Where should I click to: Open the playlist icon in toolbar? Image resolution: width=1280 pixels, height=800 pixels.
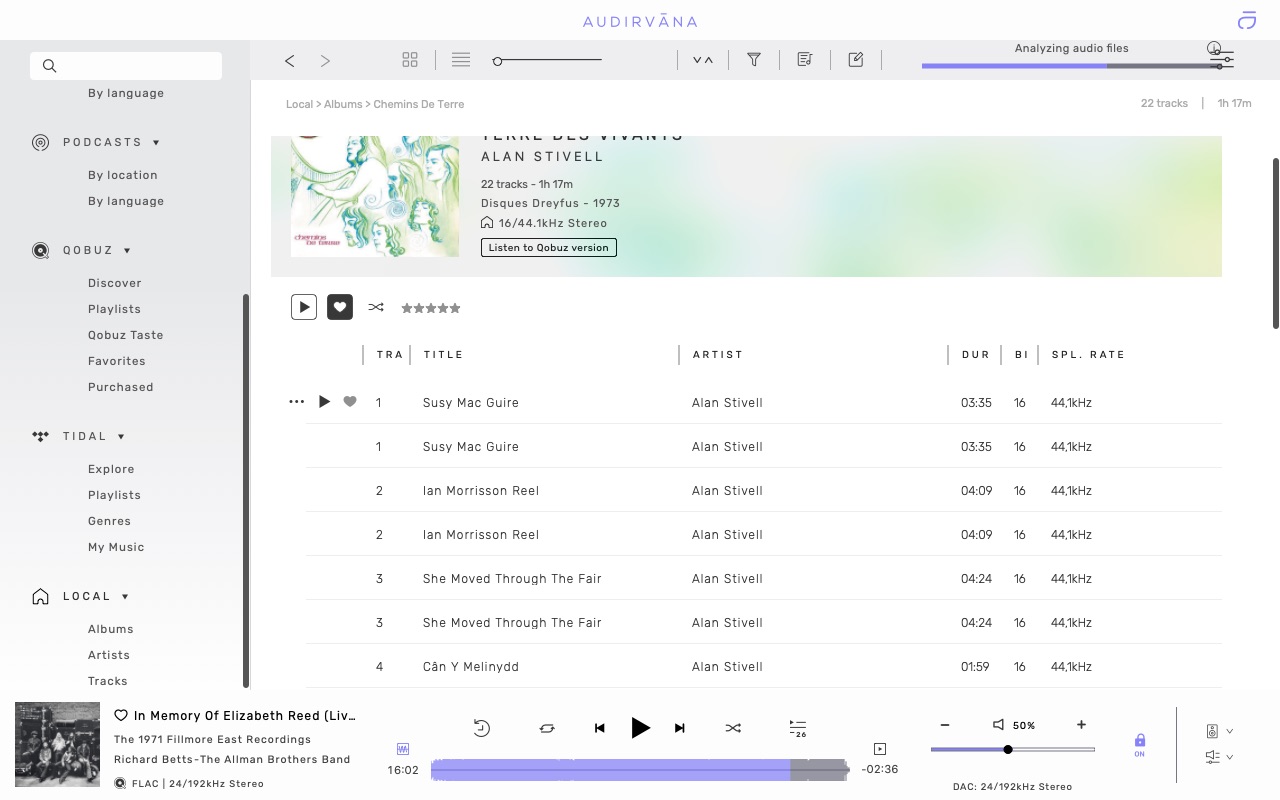click(804, 60)
